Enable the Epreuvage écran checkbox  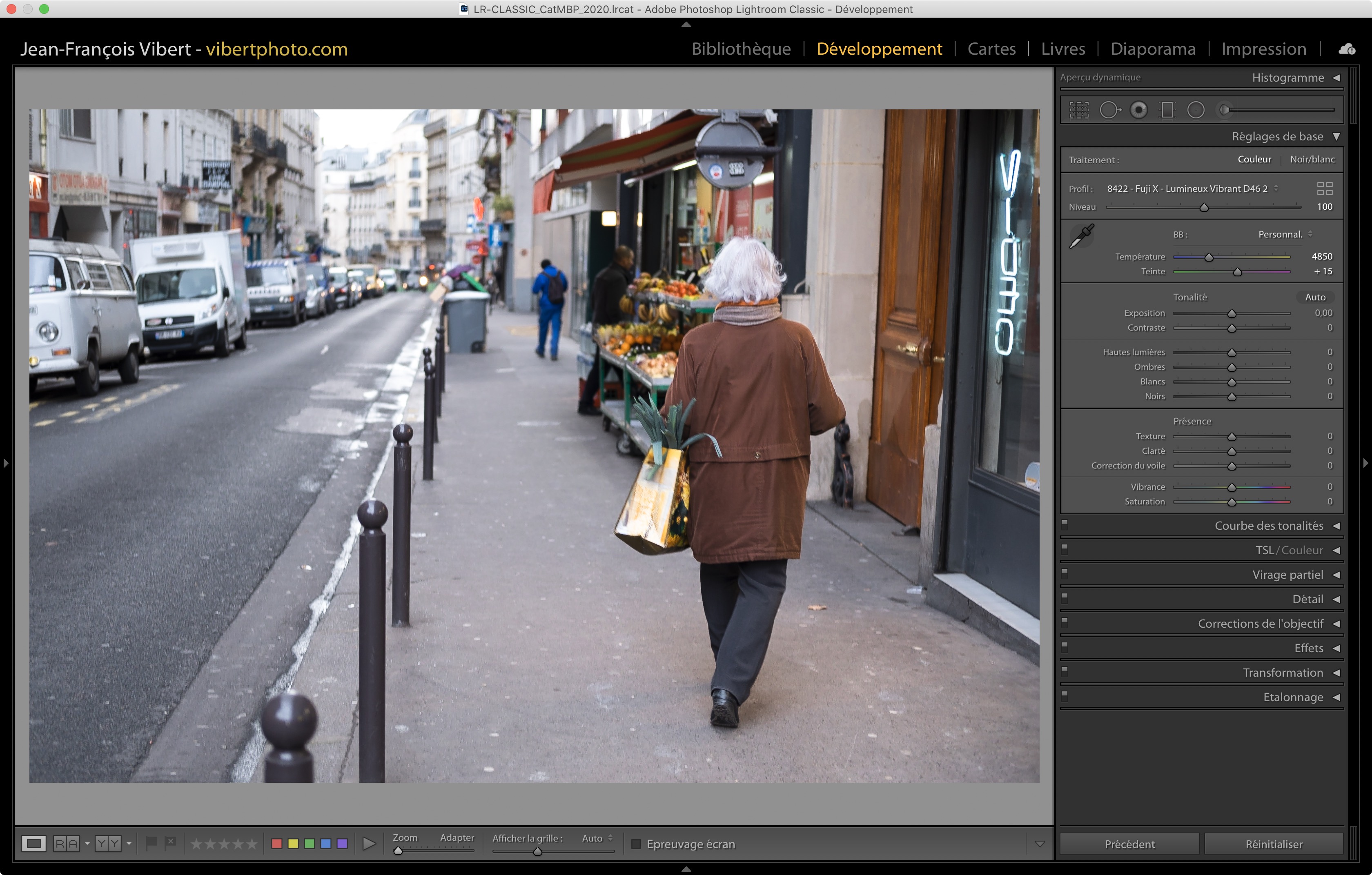tap(637, 844)
